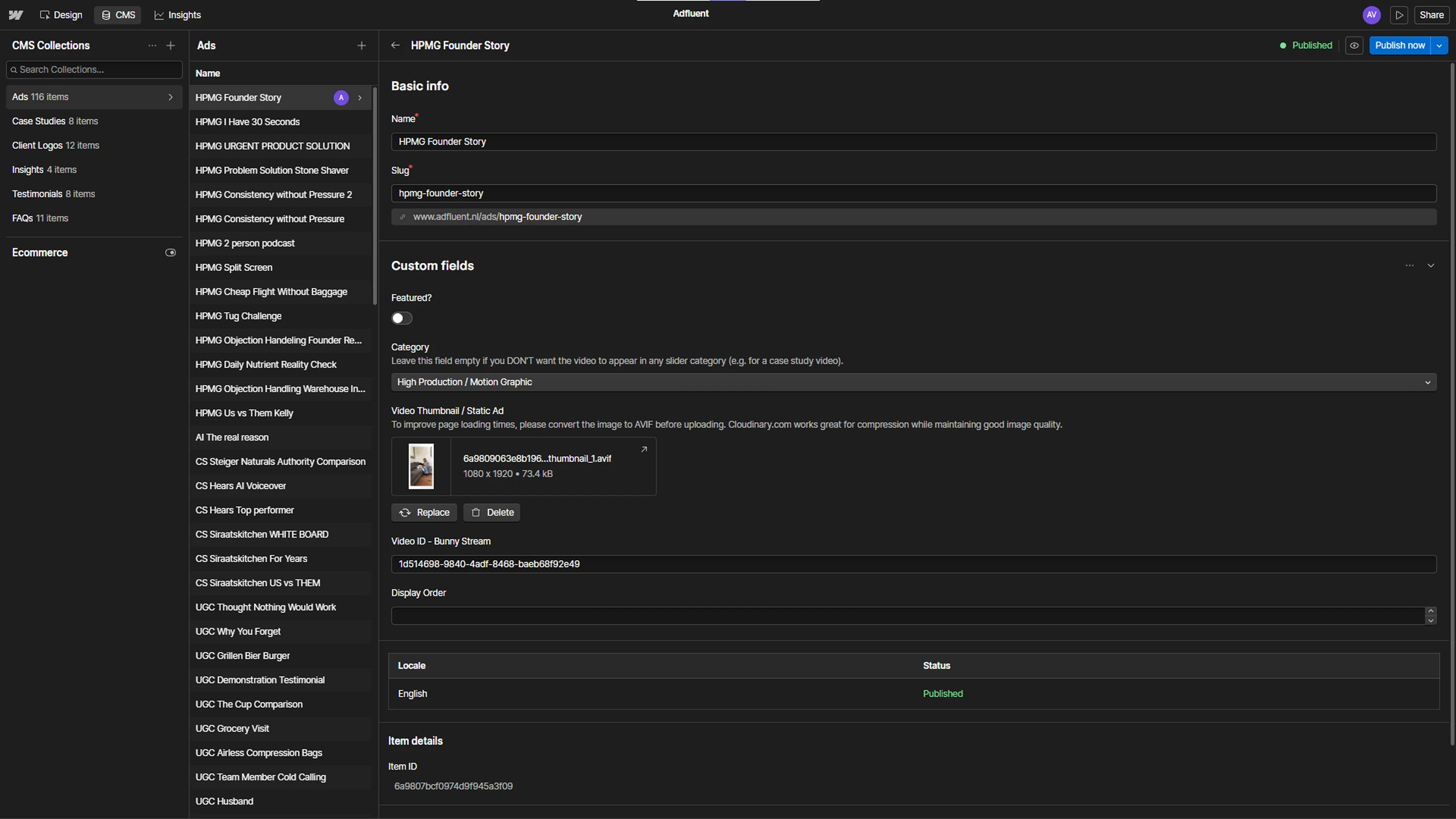The height and width of the screenshot is (819, 1456).
Task: Delete the thumbnail image
Action: click(492, 513)
